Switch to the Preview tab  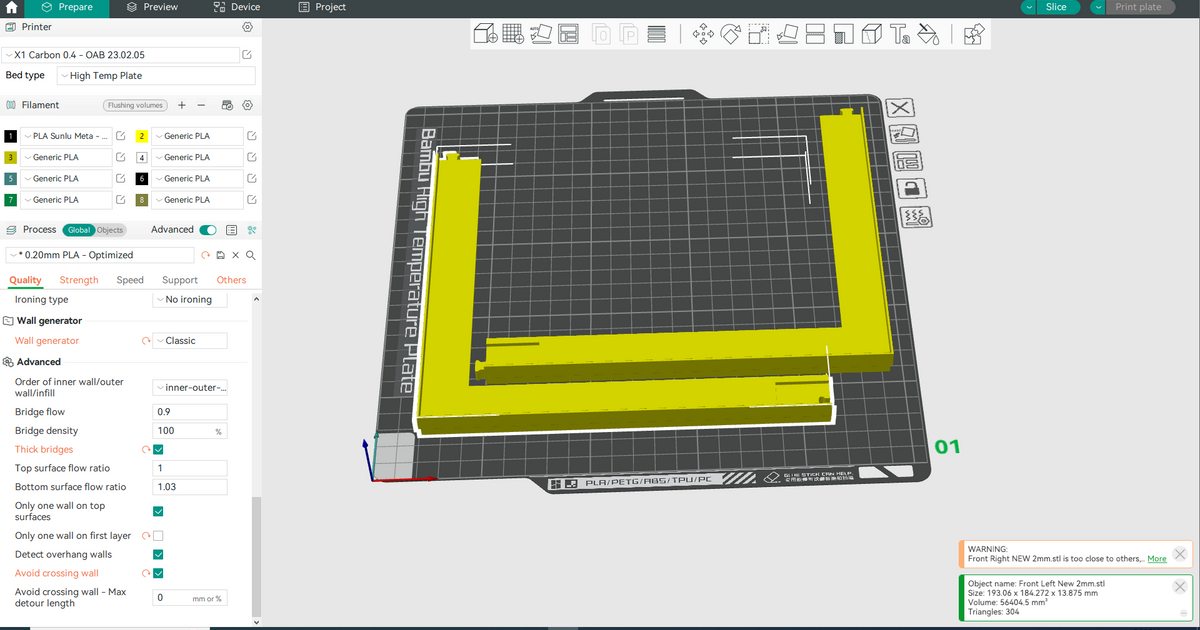pos(151,7)
